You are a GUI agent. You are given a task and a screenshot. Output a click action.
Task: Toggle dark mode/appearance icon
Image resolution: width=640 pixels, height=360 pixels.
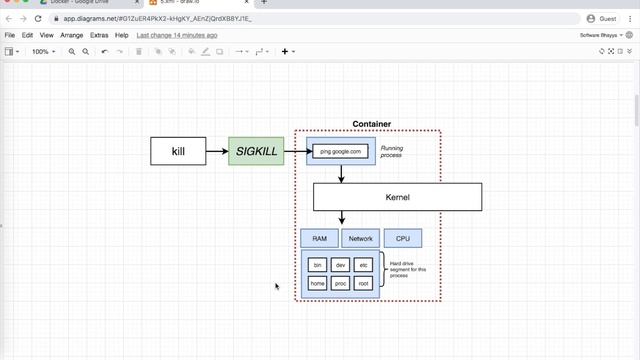602,51
